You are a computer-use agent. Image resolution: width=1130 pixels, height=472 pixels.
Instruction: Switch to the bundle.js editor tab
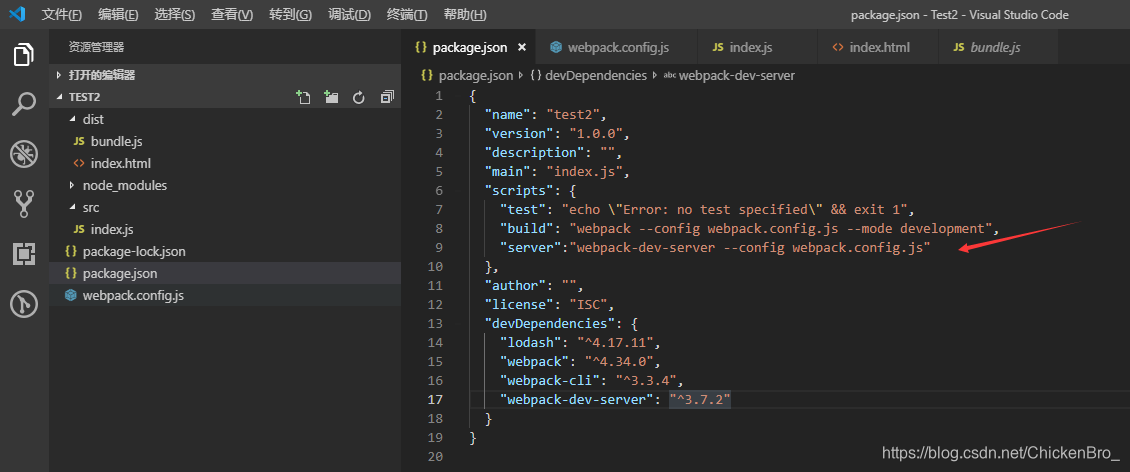coord(998,48)
